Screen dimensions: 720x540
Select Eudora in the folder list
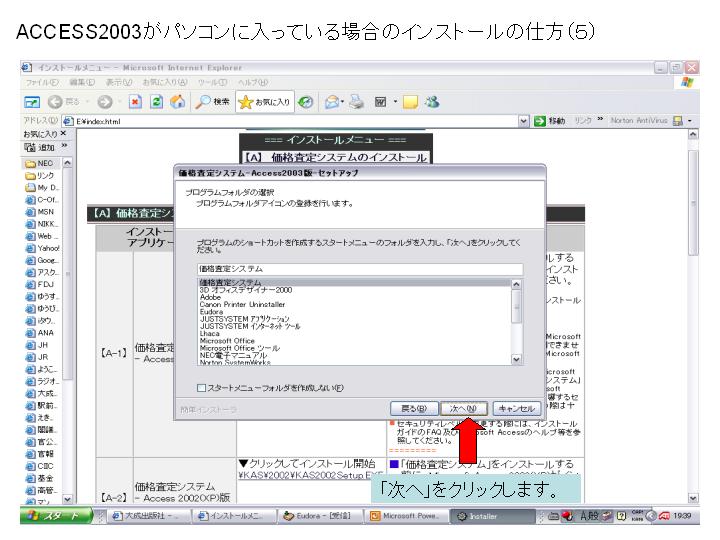(x=211, y=312)
